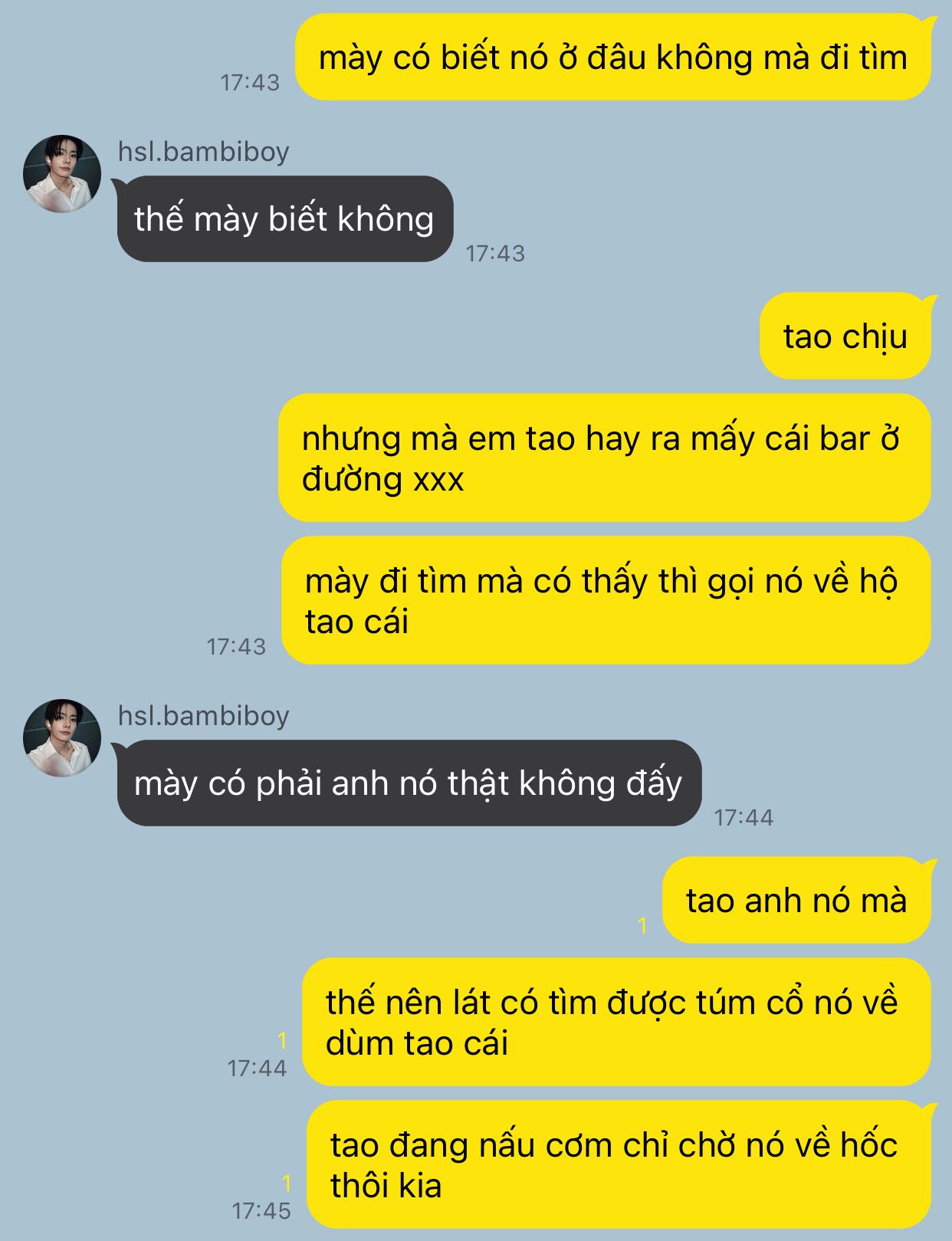The image size is (952, 1241).
Task: Select gray bubble 'mày có phải anh nó thật không đấy'
Action: pos(408,783)
